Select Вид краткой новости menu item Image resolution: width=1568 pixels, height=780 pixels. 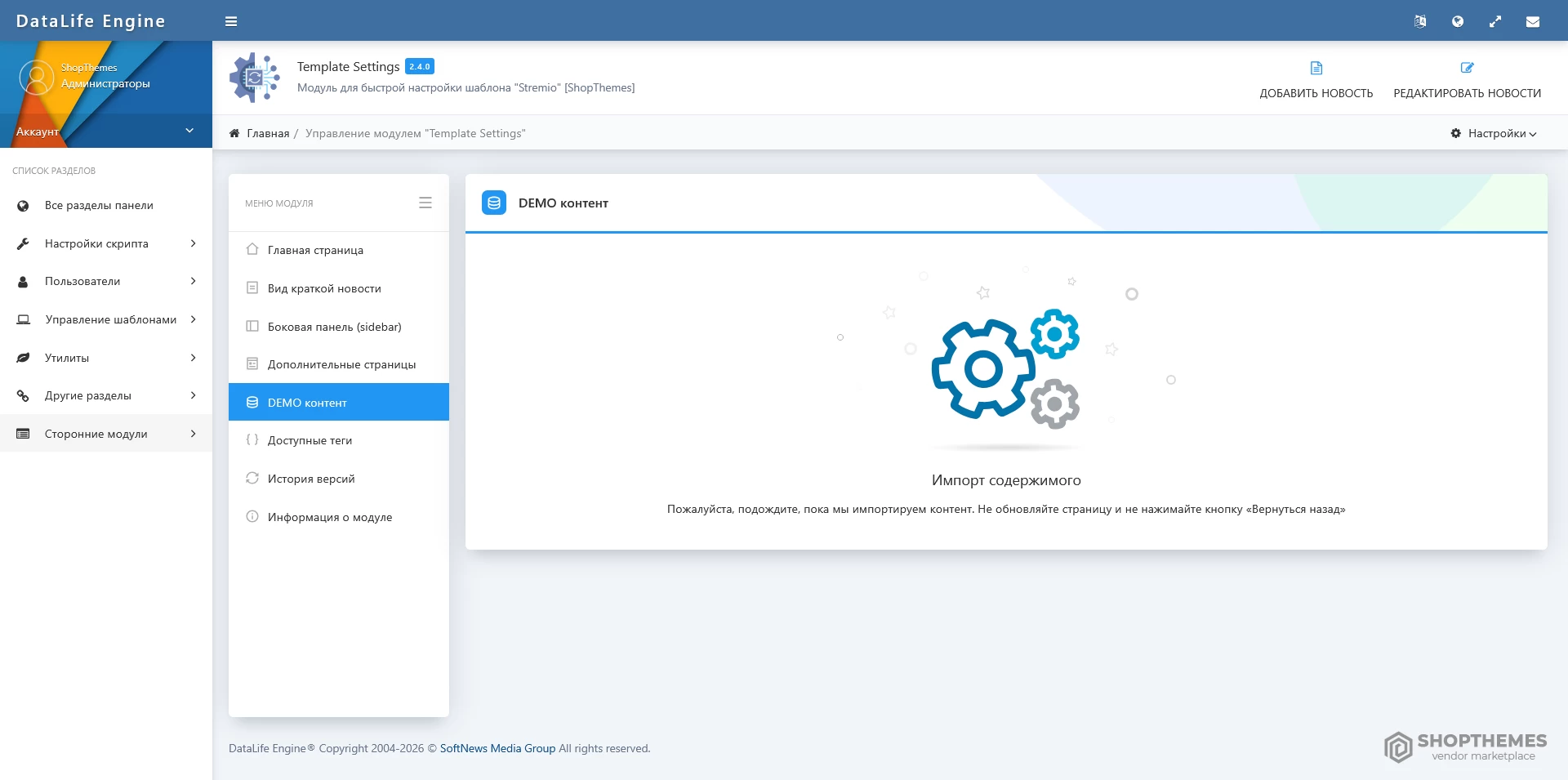[324, 288]
